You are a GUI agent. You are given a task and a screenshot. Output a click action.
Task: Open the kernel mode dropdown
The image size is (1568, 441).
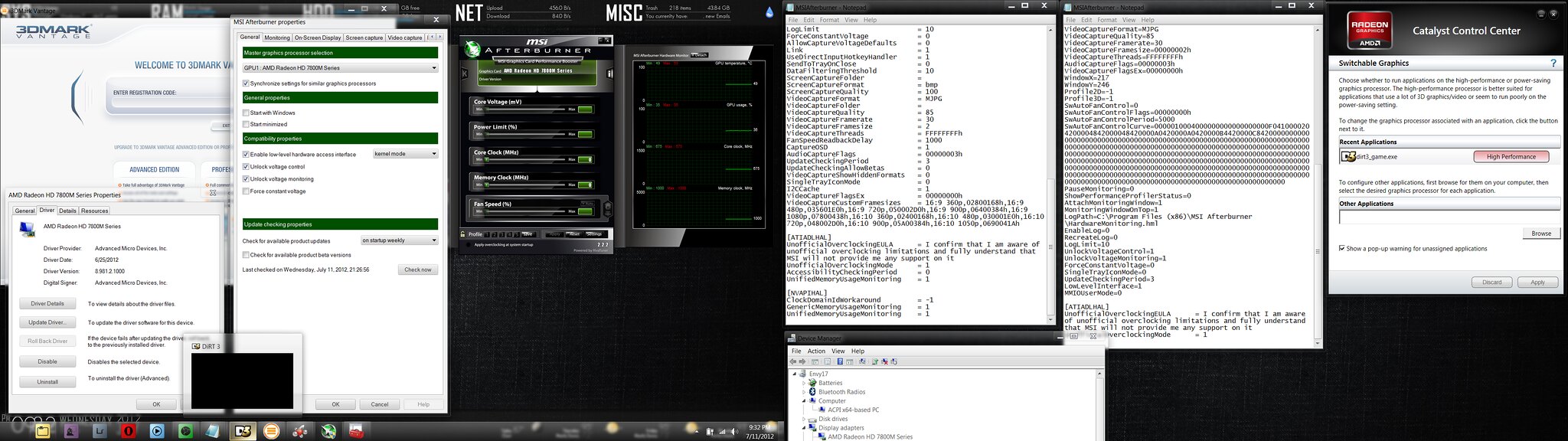405,154
